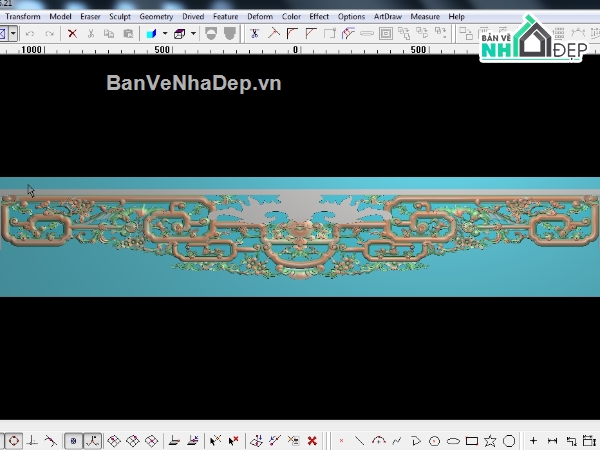The height and width of the screenshot is (450, 600).
Task: Expand the dropdown arrow beside the crossed-box icon
Action: (x=13, y=34)
